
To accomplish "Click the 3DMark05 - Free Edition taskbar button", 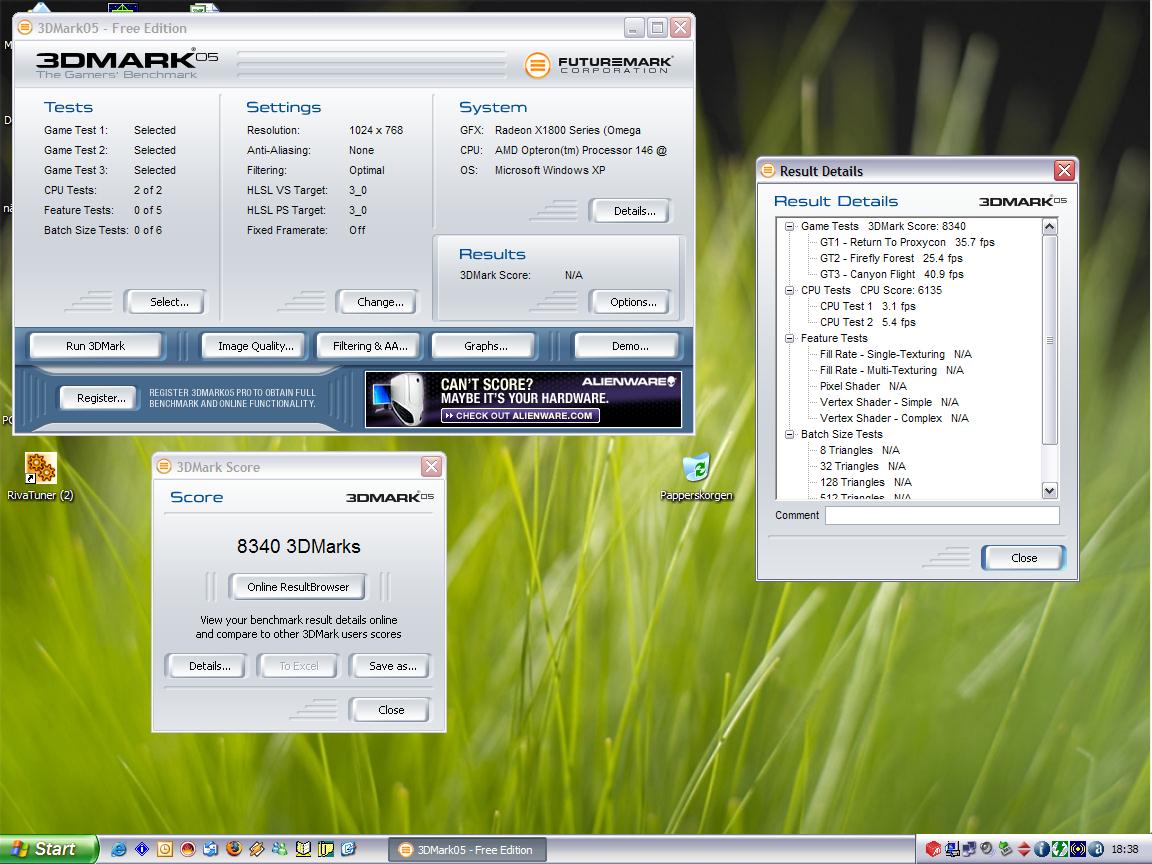I will (467, 850).
